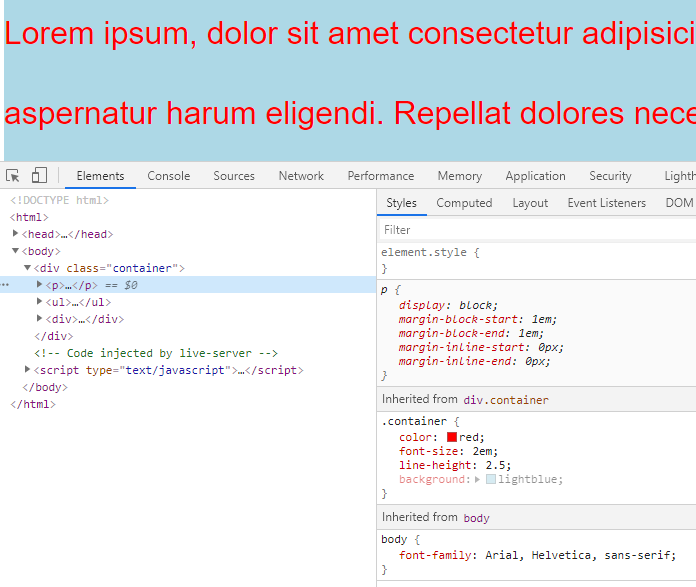Click the styles Filter input field
Viewport: 696px width, 587px height.
(536, 230)
